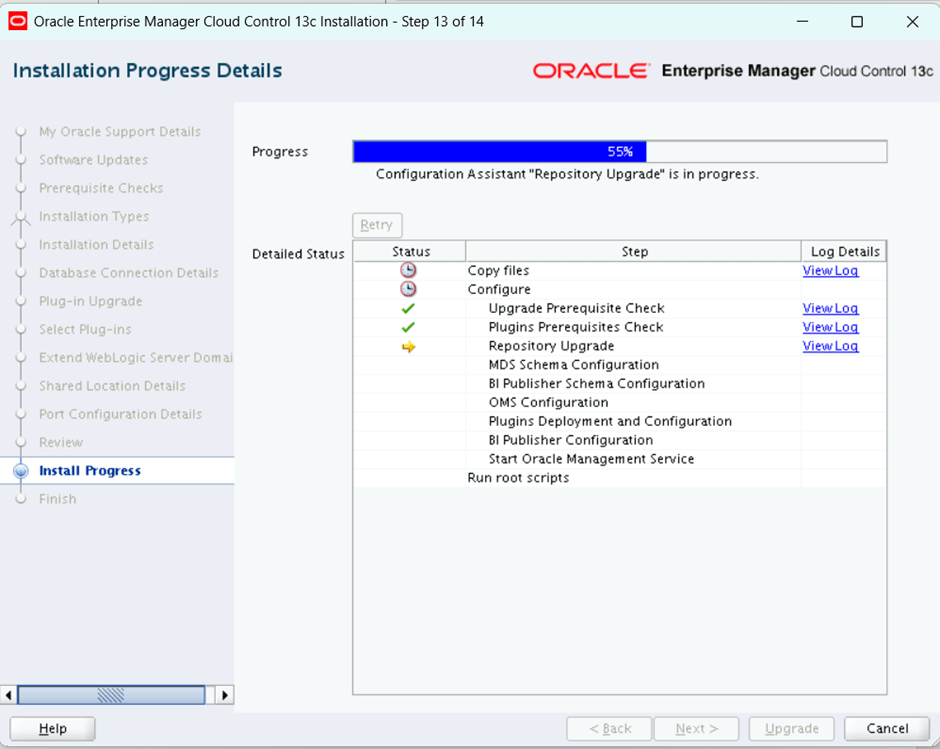Screen dimensions: 940x749
Task: Click the Install Progress step bullet icon
Action: [x=20, y=471]
